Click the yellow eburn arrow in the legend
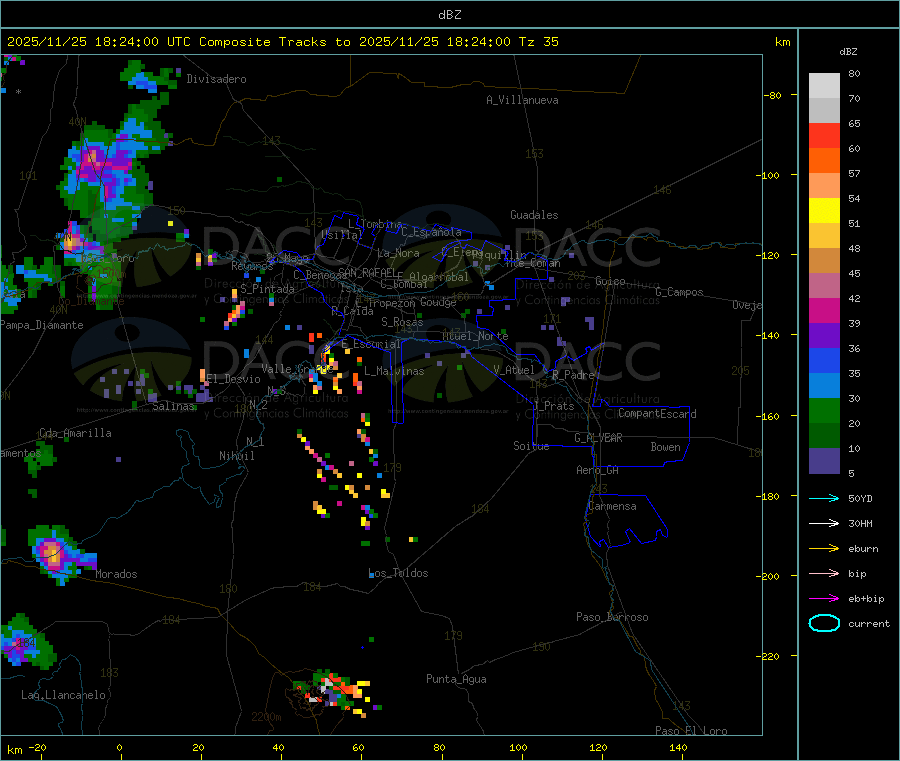 click(824, 549)
